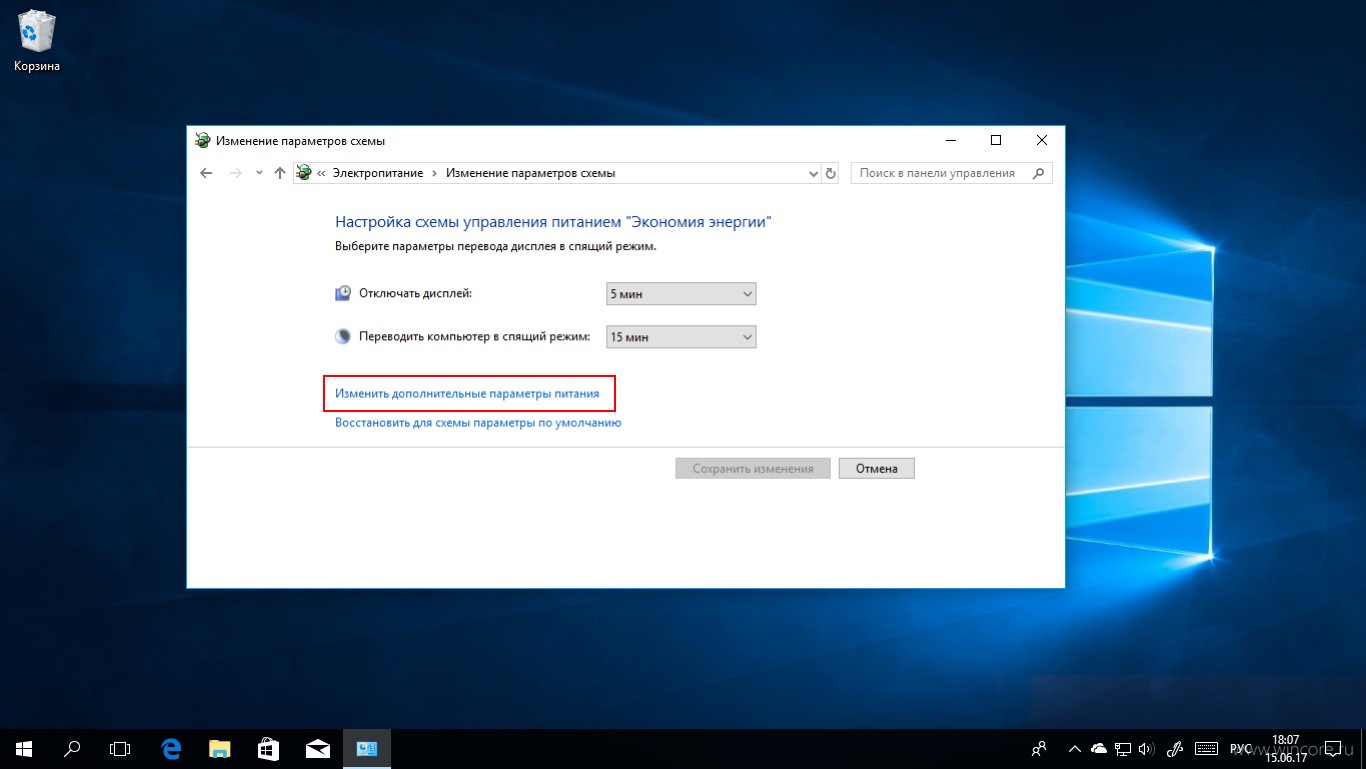Minimize the Изменение параметров схемы window
Image resolution: width=1366 pixels, height=769 pixels.
(x=950, y=141)
